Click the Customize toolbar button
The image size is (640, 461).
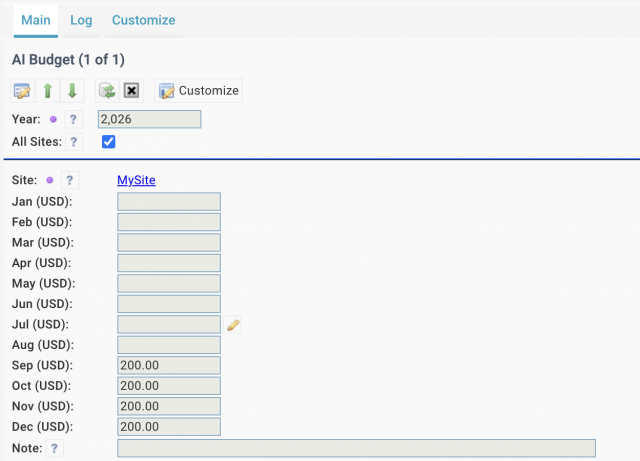click(x=199, y=91)
